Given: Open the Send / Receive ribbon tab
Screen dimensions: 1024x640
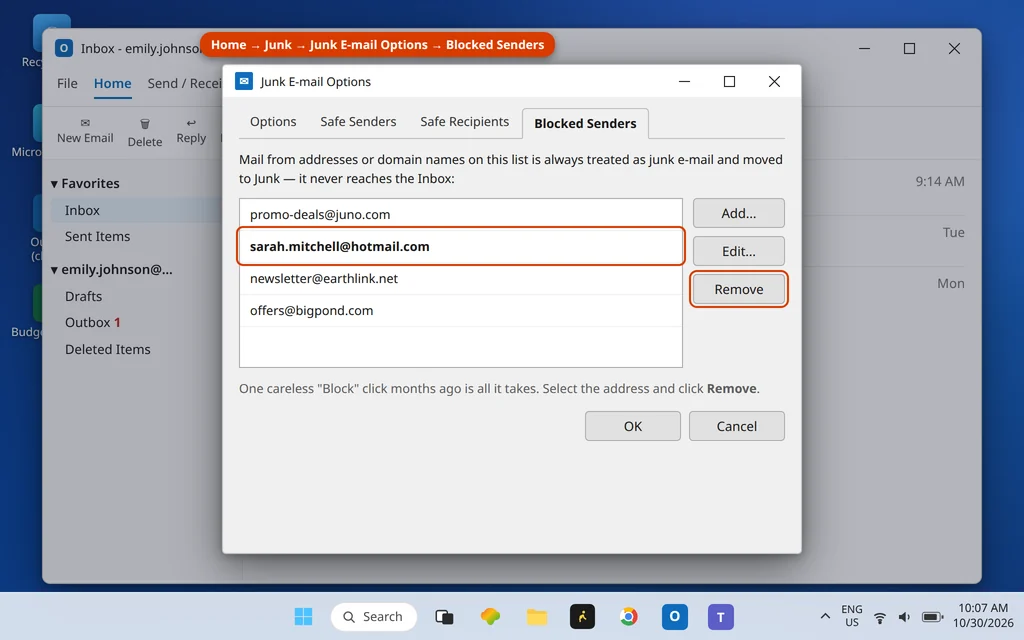Looking at the screenshot, I should 184,84.
